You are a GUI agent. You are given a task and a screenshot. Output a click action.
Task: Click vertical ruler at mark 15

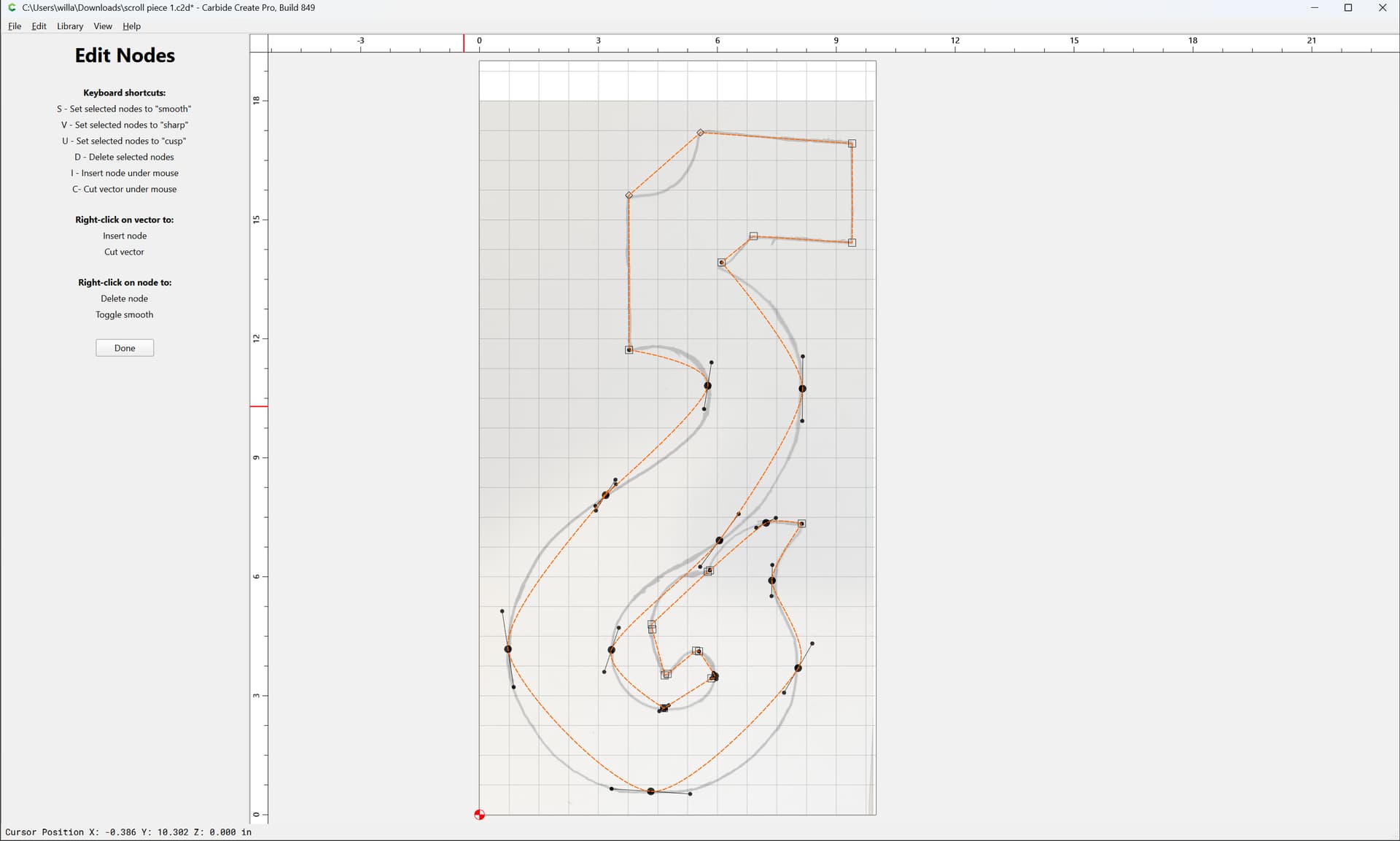pos(259,219)
